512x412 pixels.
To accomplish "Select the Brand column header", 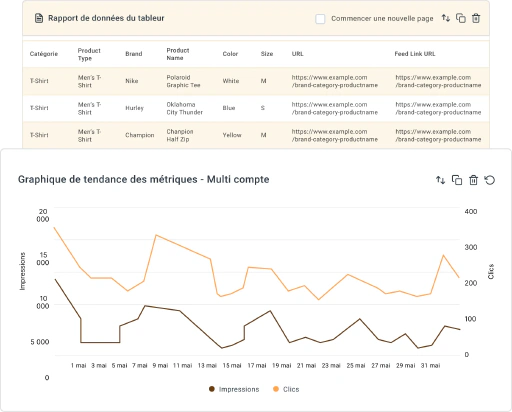I will click(134, 54).
